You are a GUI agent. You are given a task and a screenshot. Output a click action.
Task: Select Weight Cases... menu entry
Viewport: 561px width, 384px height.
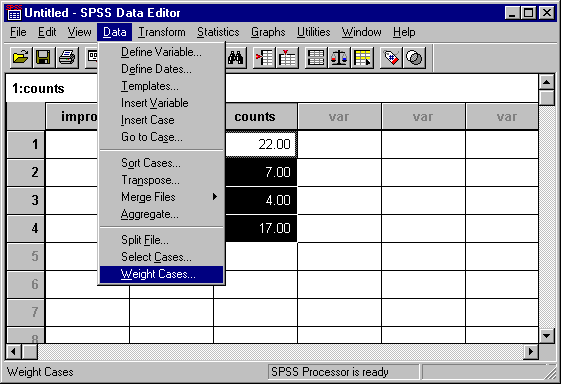click(161, 274)
